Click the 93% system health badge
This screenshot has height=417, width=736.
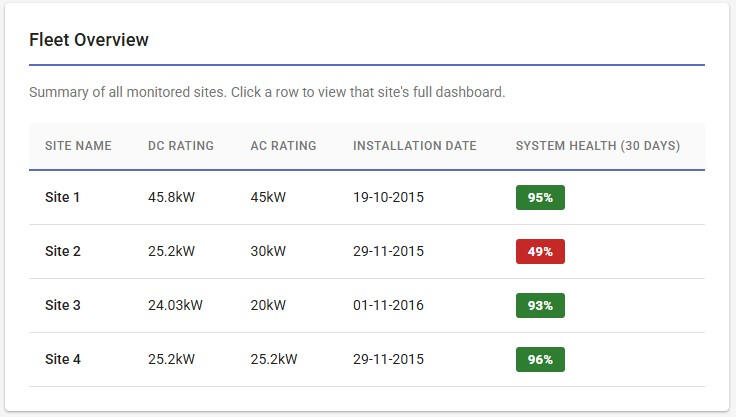[x=540, y=306]
